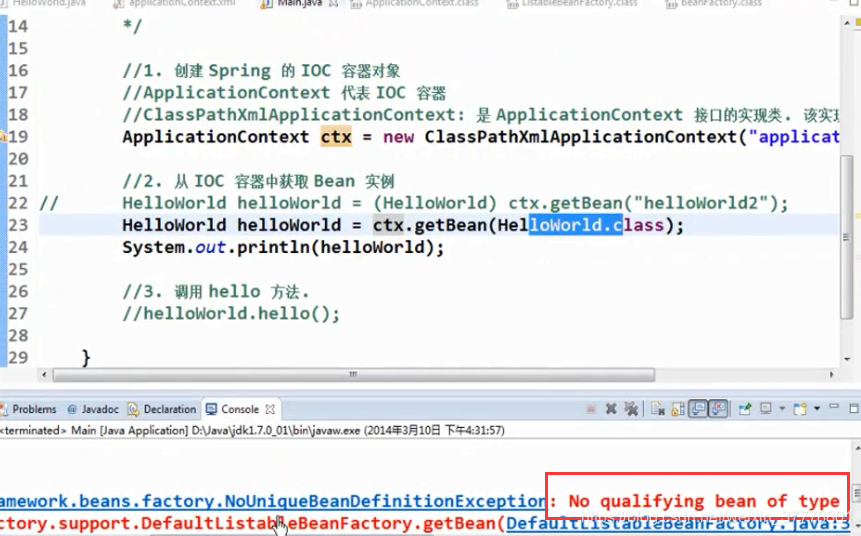Viewport: 861px width, 536px height.
Task: Click editor vertical scrollbar up arrow
Action: (847, 23)
